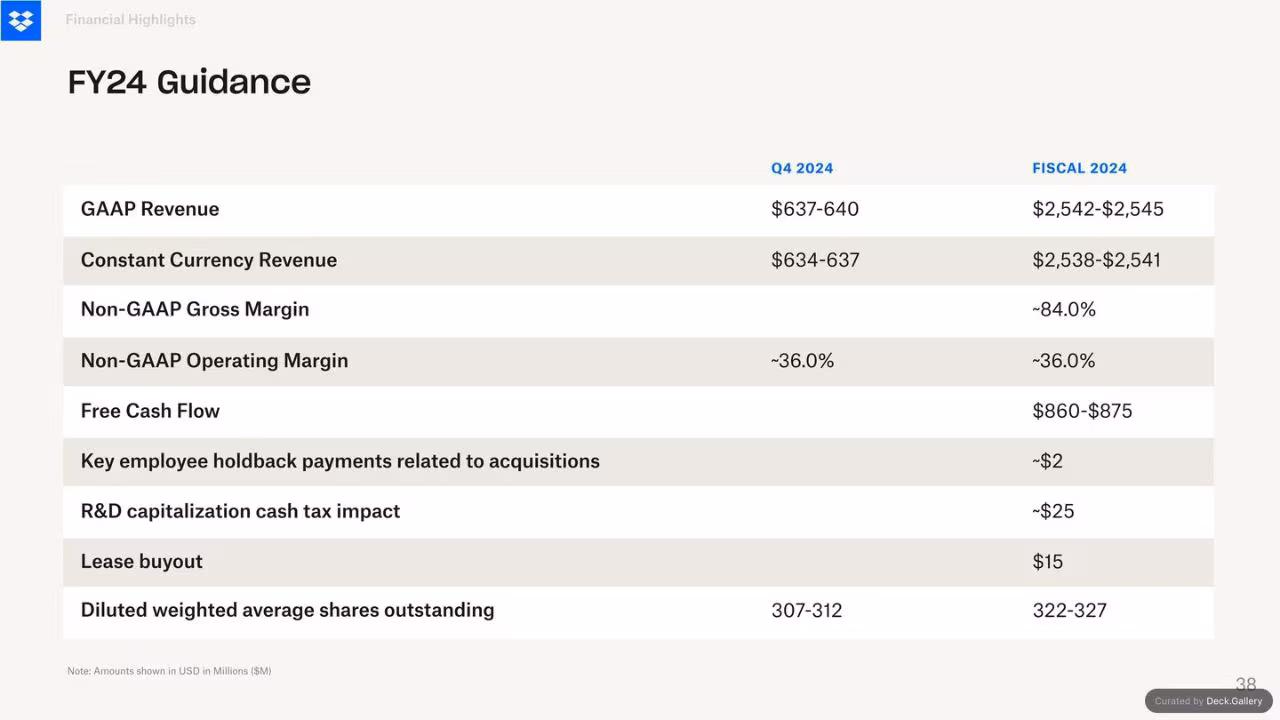Click the '~84.0%' gross margin value
The height and width of the screenshot is (720, 1280).
[1064, 310]
